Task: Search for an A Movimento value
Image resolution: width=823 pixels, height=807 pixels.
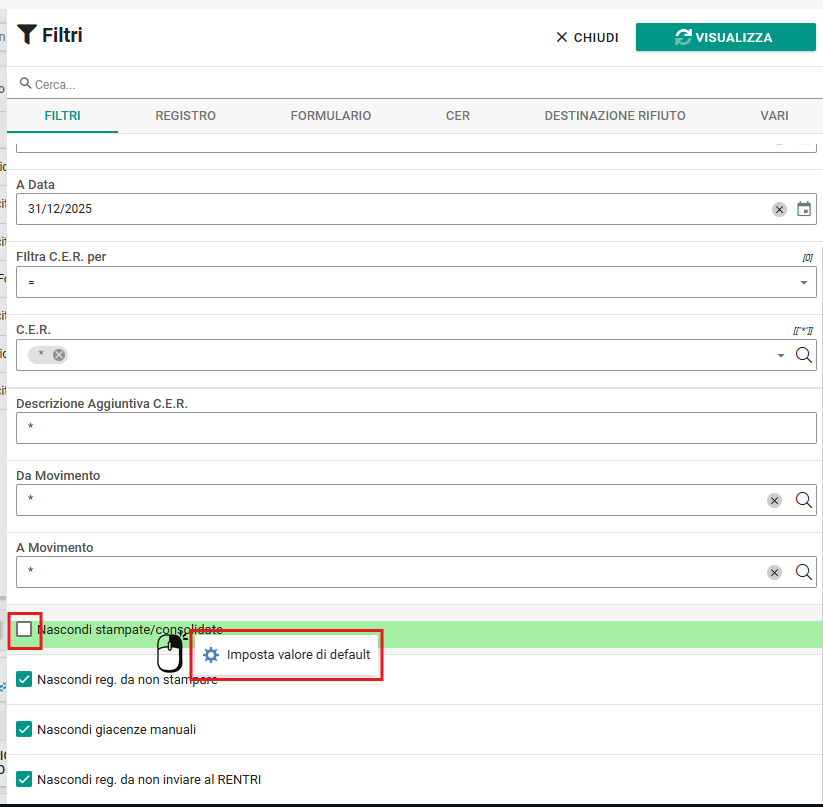Action: click(804, 572)
